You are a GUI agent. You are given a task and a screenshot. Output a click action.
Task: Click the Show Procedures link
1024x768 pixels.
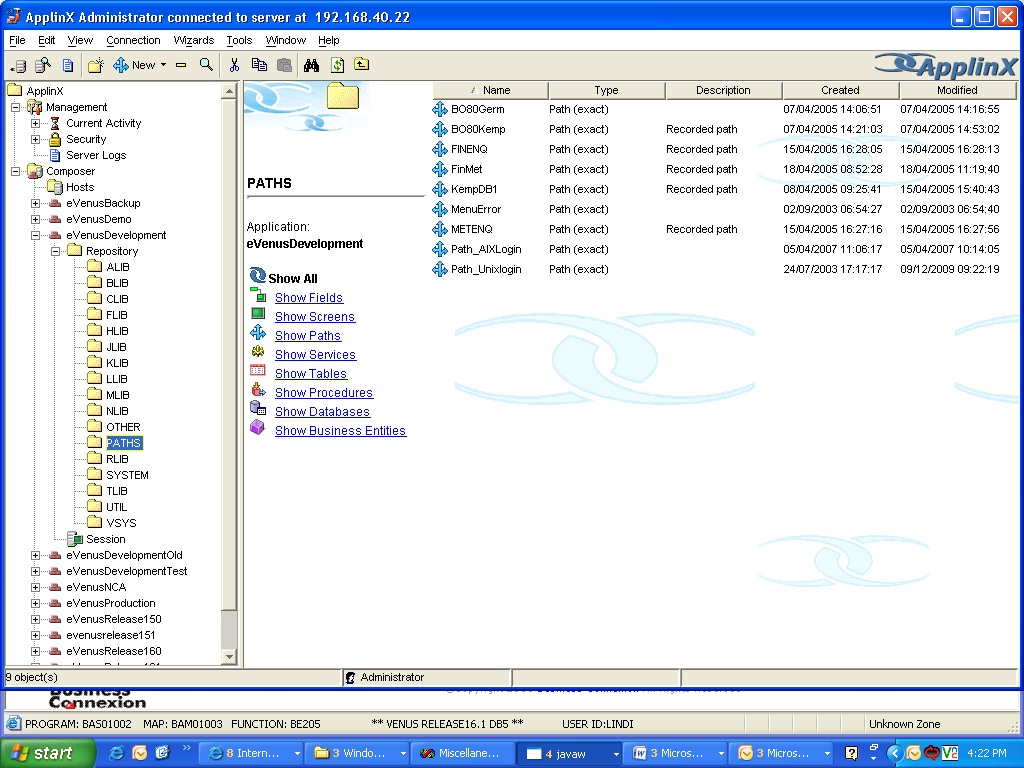pos(324,392)
